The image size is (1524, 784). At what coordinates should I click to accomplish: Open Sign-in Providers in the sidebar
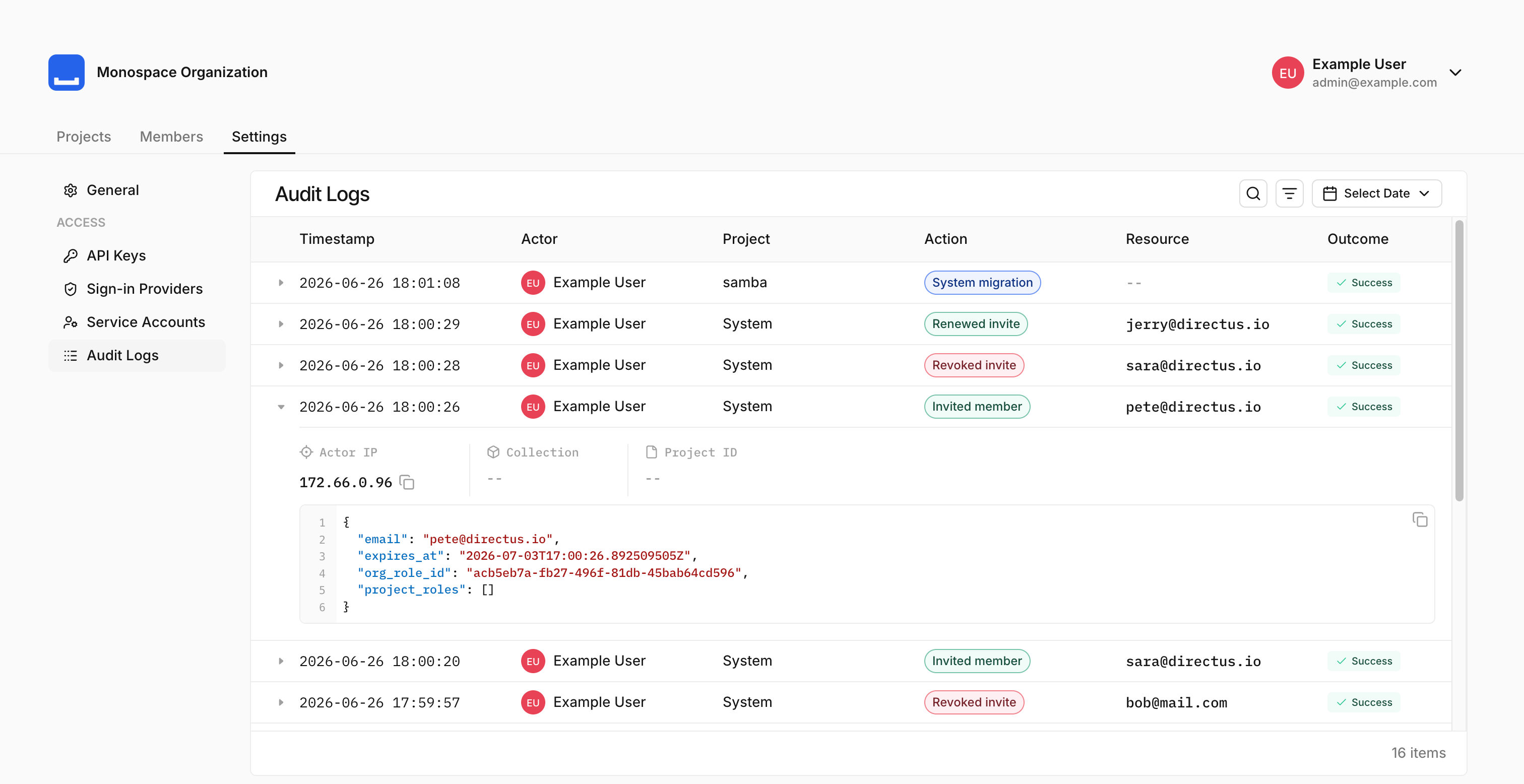(x=137, y=289)
